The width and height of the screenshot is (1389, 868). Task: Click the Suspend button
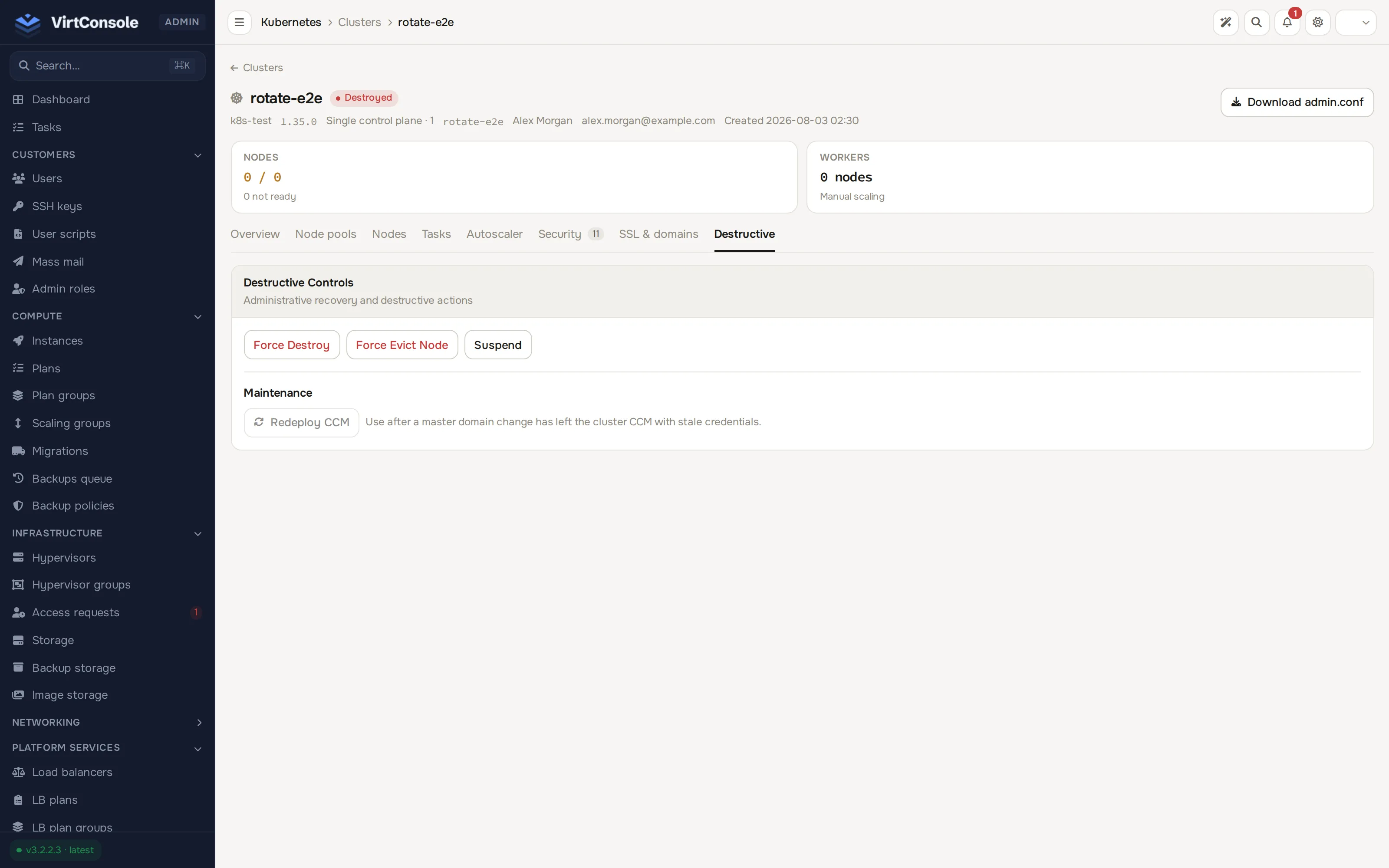coord(497,345)
